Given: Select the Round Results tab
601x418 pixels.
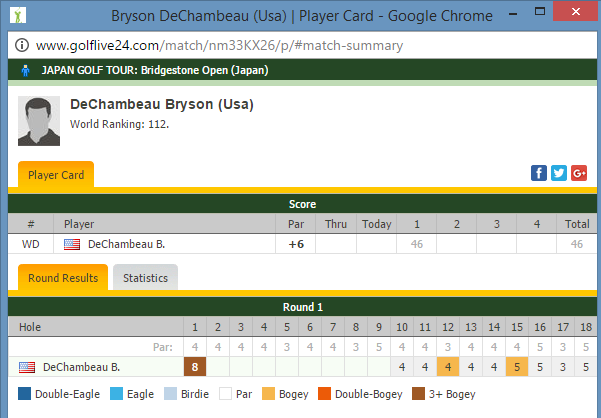Looking at the screenshot, I should tap(63, 278).
